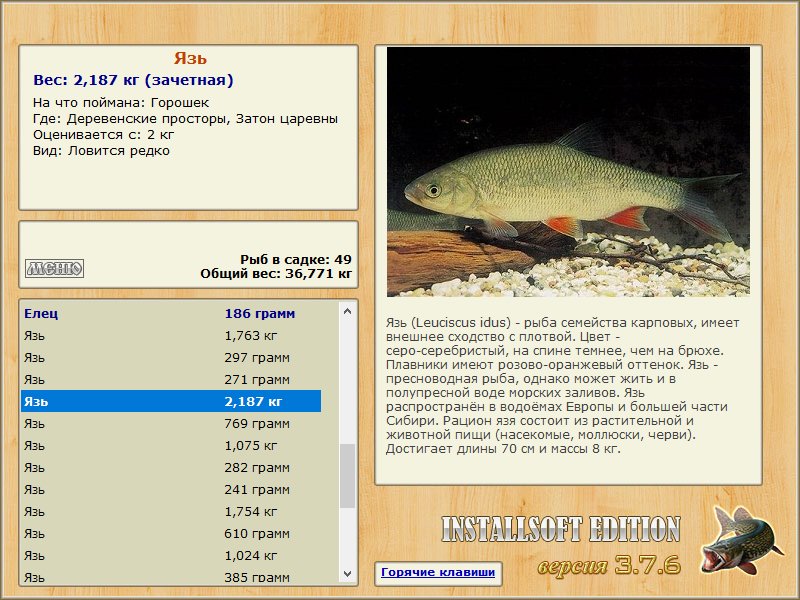Select the Язь 610 грамм row
Image resolution: width=800 pixels, height=600 pixels.
point(171,533)
